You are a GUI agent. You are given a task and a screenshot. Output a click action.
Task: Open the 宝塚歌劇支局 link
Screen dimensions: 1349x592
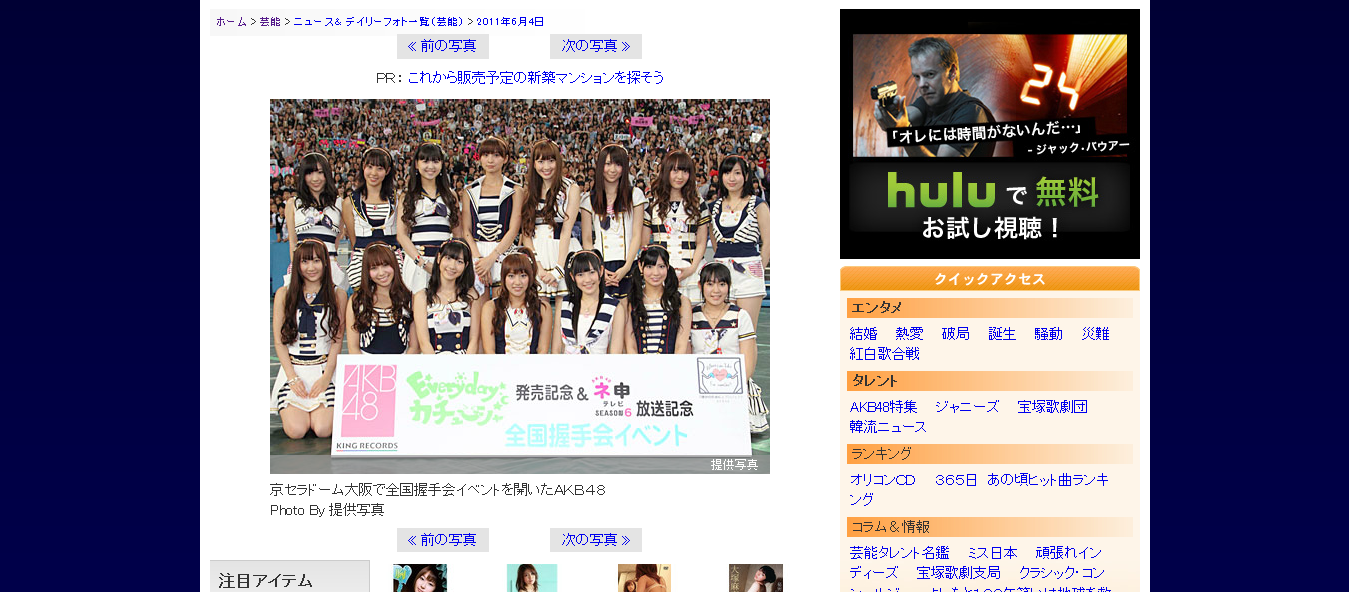pyautogui.click(x=958, y=573)
